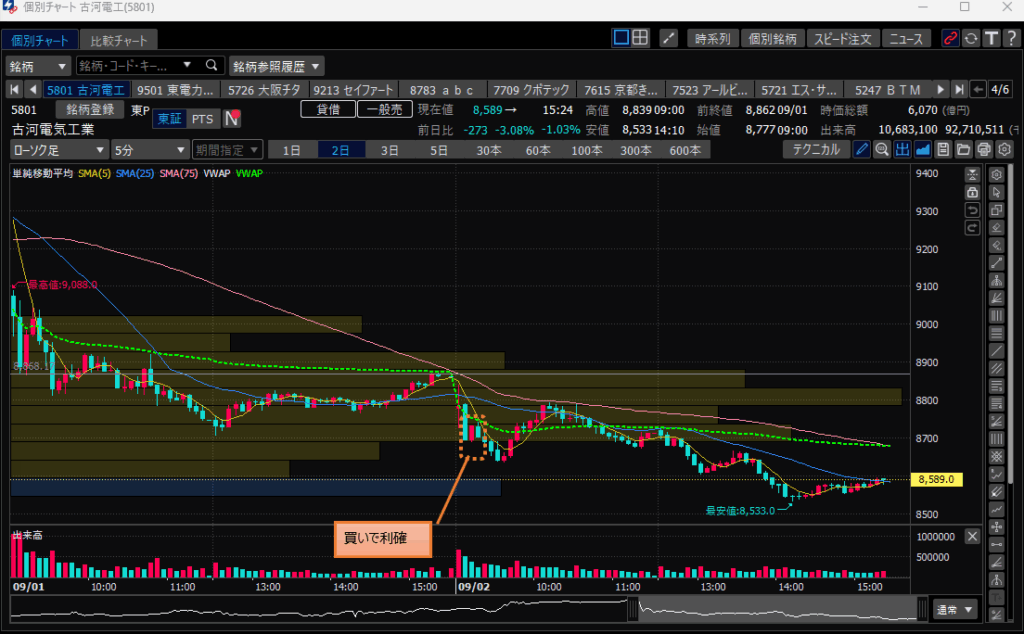Click the floppy disk save icon
Viewport: 1024px width, 634px height.
pos(943,150)
